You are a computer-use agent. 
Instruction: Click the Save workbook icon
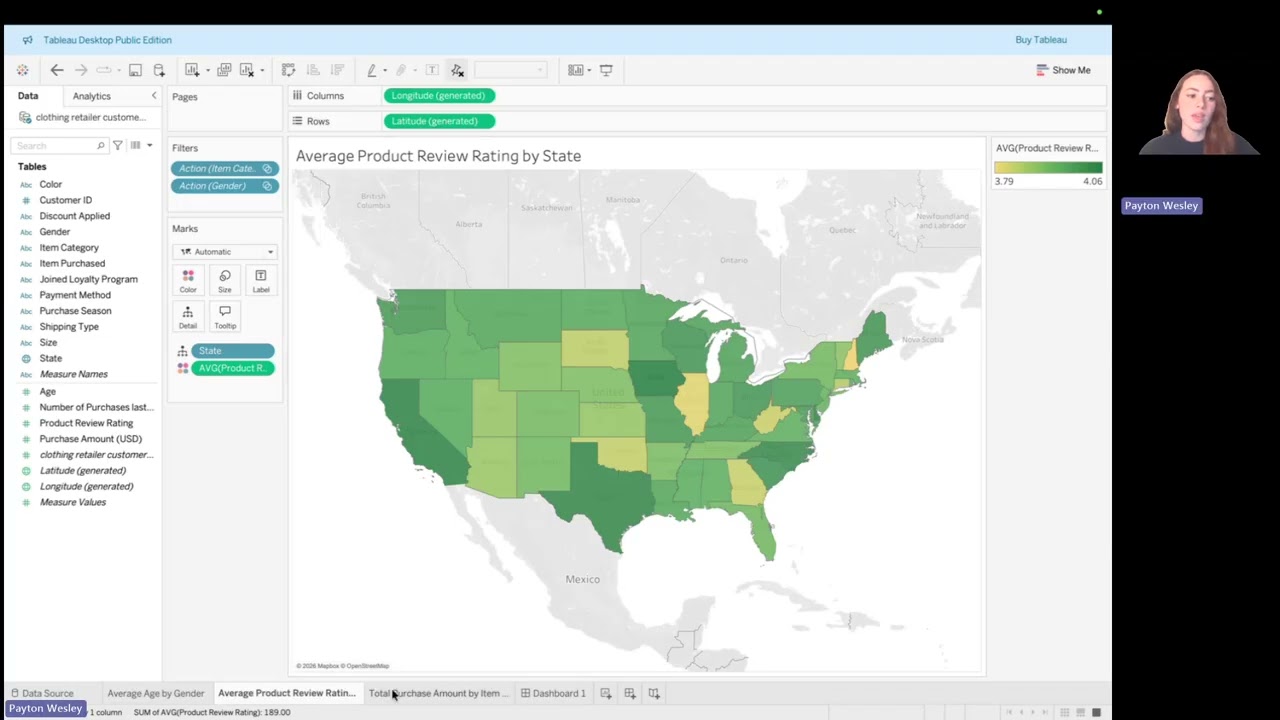(x=135, y=70)
